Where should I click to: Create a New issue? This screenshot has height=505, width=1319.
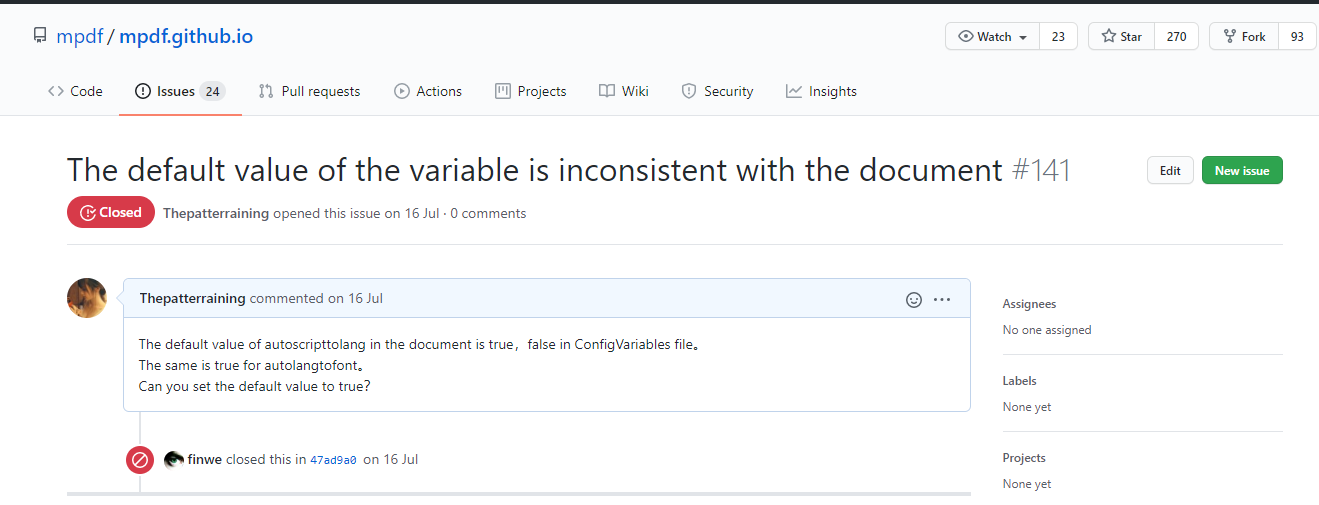pyautogui.click(x=1242, y=171)
